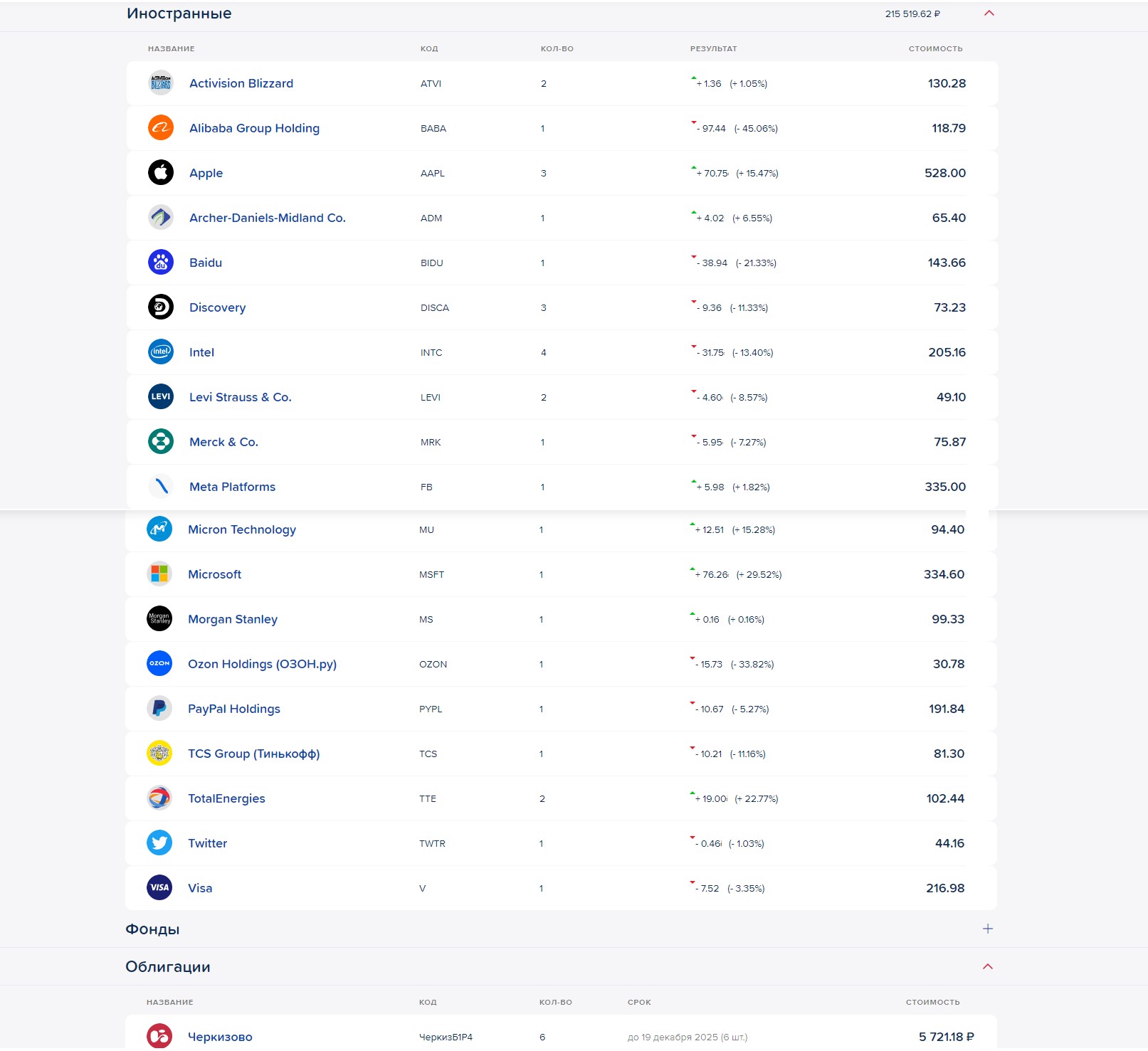Open the Черкизово bond link

[220, 1037]
